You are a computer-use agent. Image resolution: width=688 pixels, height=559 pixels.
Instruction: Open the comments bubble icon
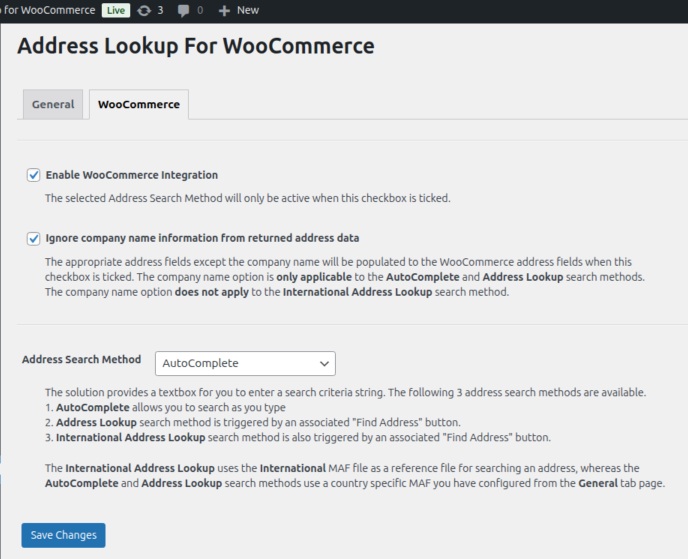[x=183, y=11]
